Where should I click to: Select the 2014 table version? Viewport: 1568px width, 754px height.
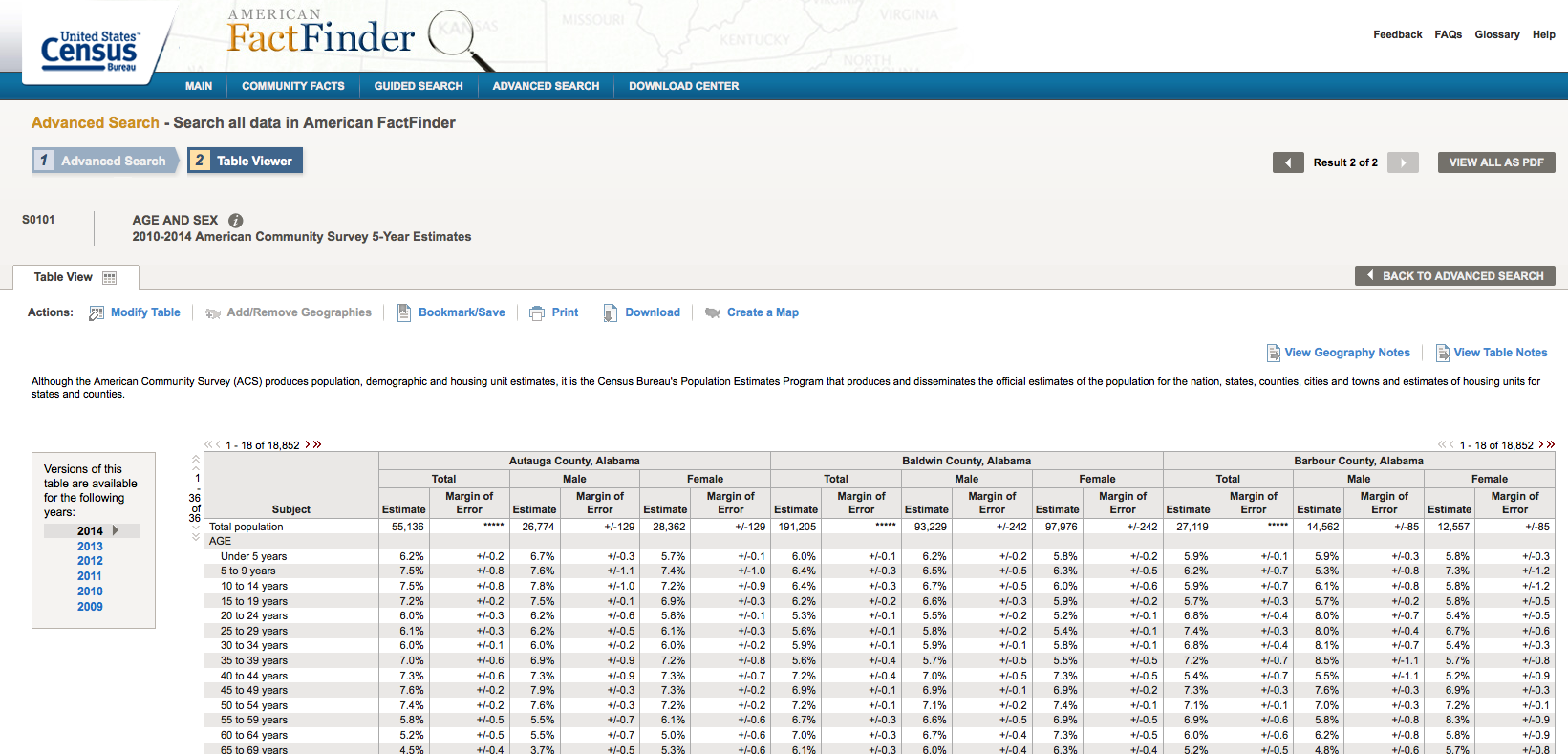click(91, 530)
